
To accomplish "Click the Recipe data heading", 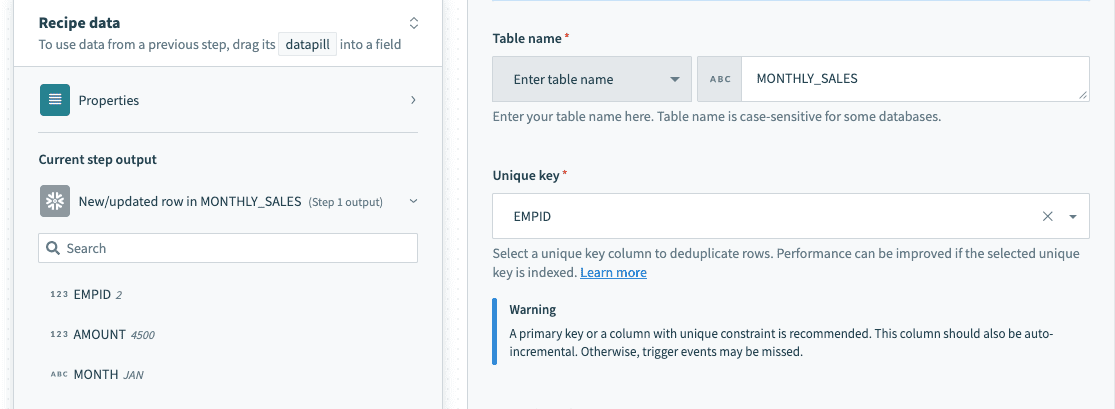I will [x=79, y=23].
